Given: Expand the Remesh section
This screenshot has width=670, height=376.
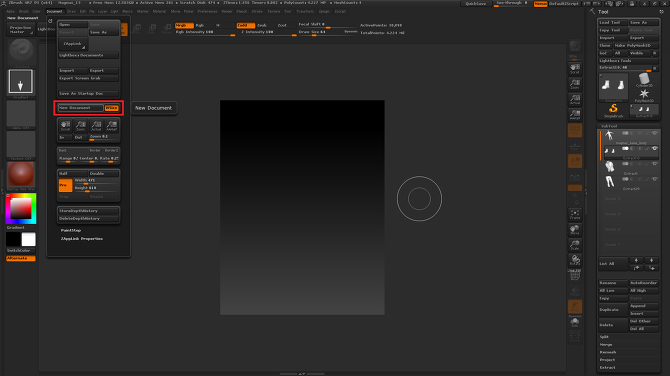Looking at the screenshot, I should point(607,352).
